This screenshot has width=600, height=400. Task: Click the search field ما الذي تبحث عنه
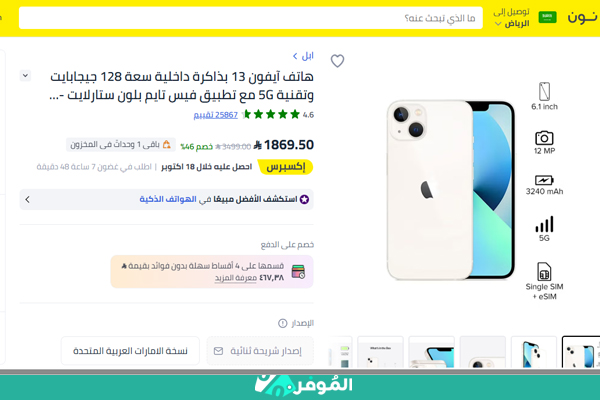point(251,18)
